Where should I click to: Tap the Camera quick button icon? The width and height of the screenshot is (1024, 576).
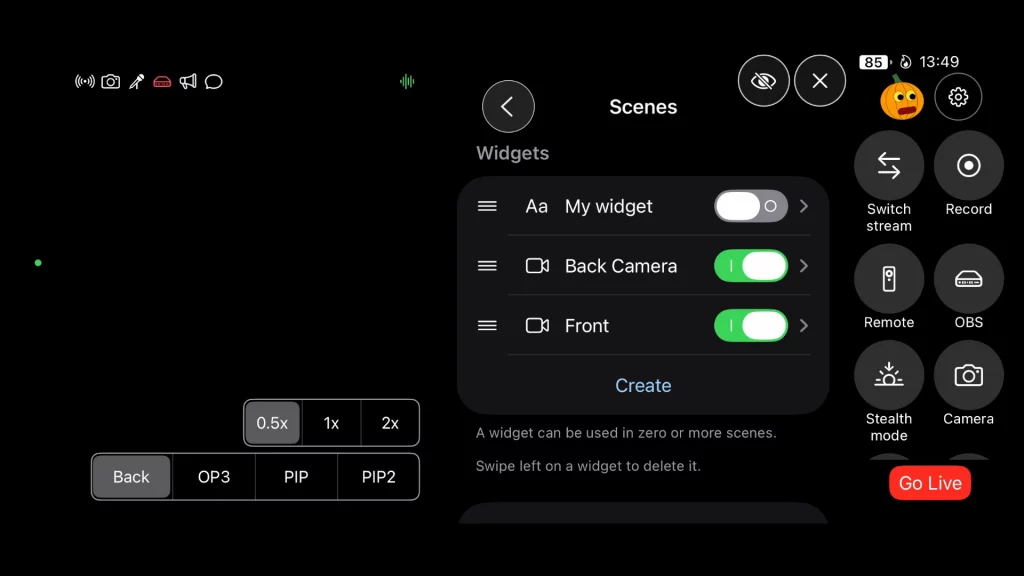coord(968,375)
